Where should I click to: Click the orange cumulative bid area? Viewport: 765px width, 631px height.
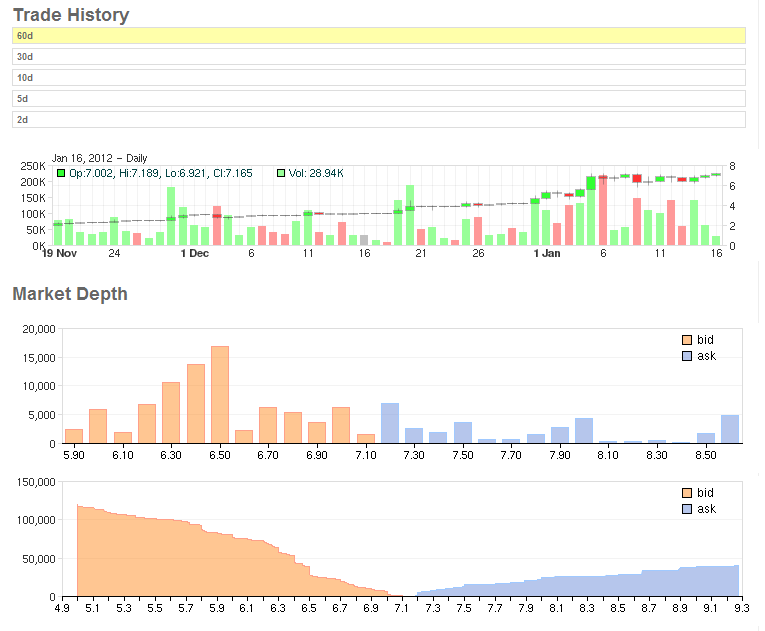(180, 560)
